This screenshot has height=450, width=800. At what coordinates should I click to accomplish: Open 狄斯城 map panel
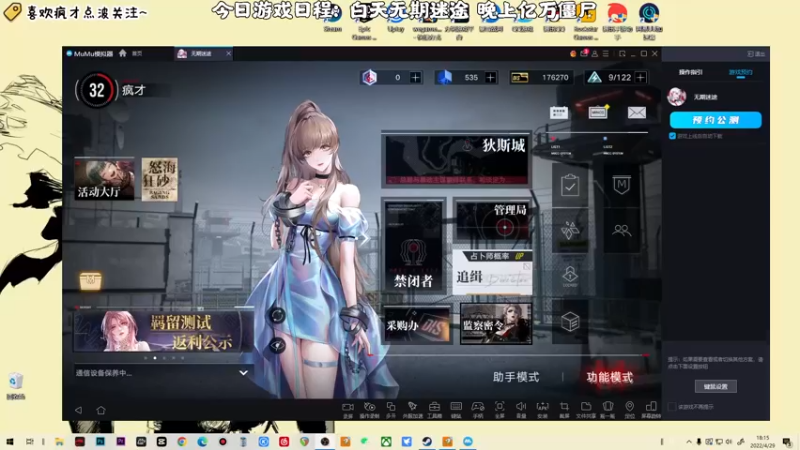coord(457,160)
